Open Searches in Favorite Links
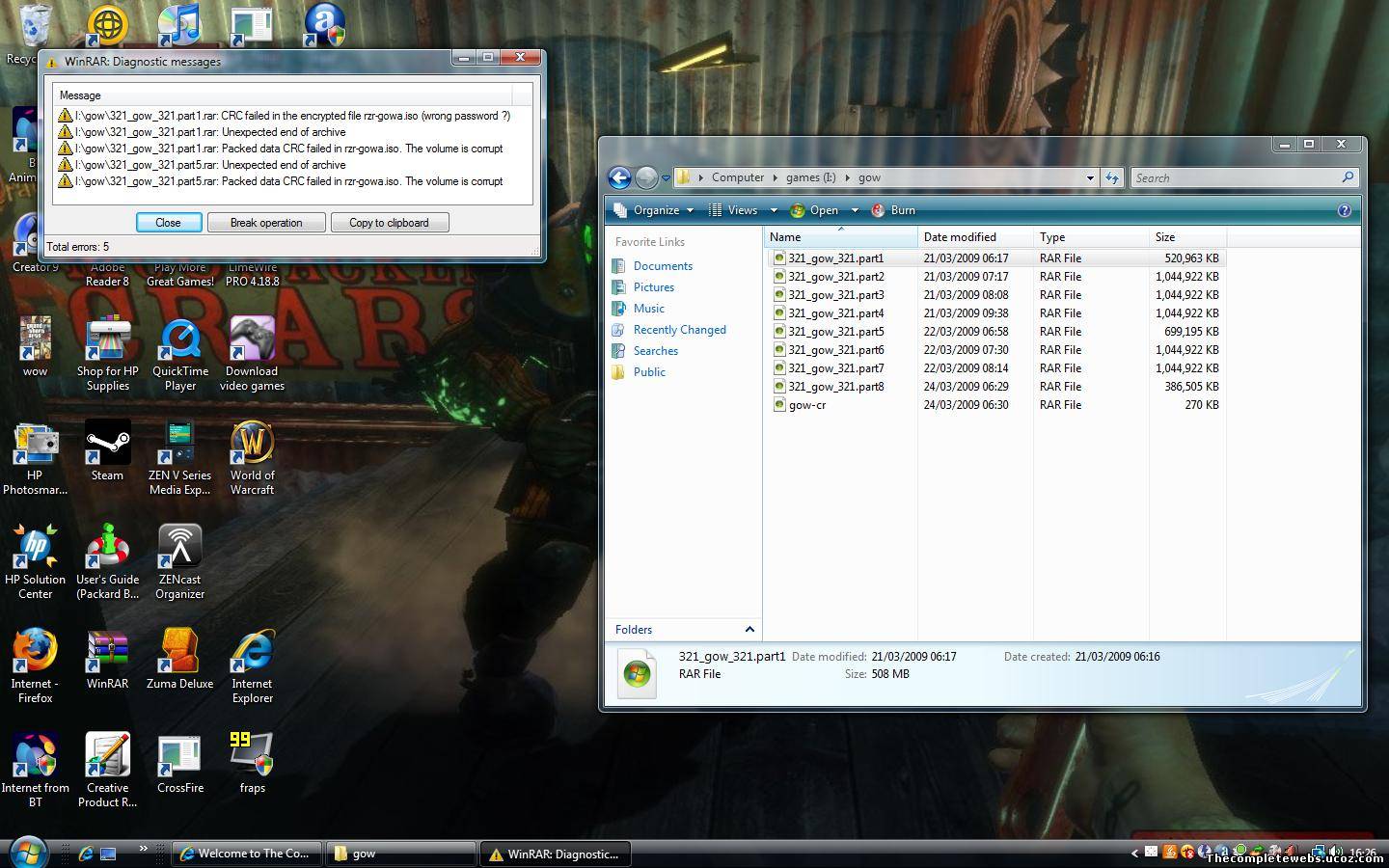Screen dimensions: 1389x868 click(655, 351)
